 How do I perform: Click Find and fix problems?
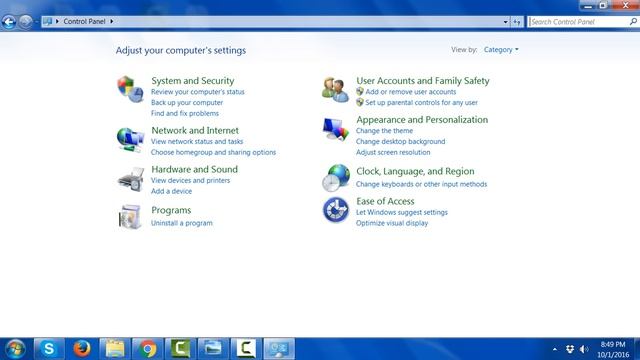[185, 113]
